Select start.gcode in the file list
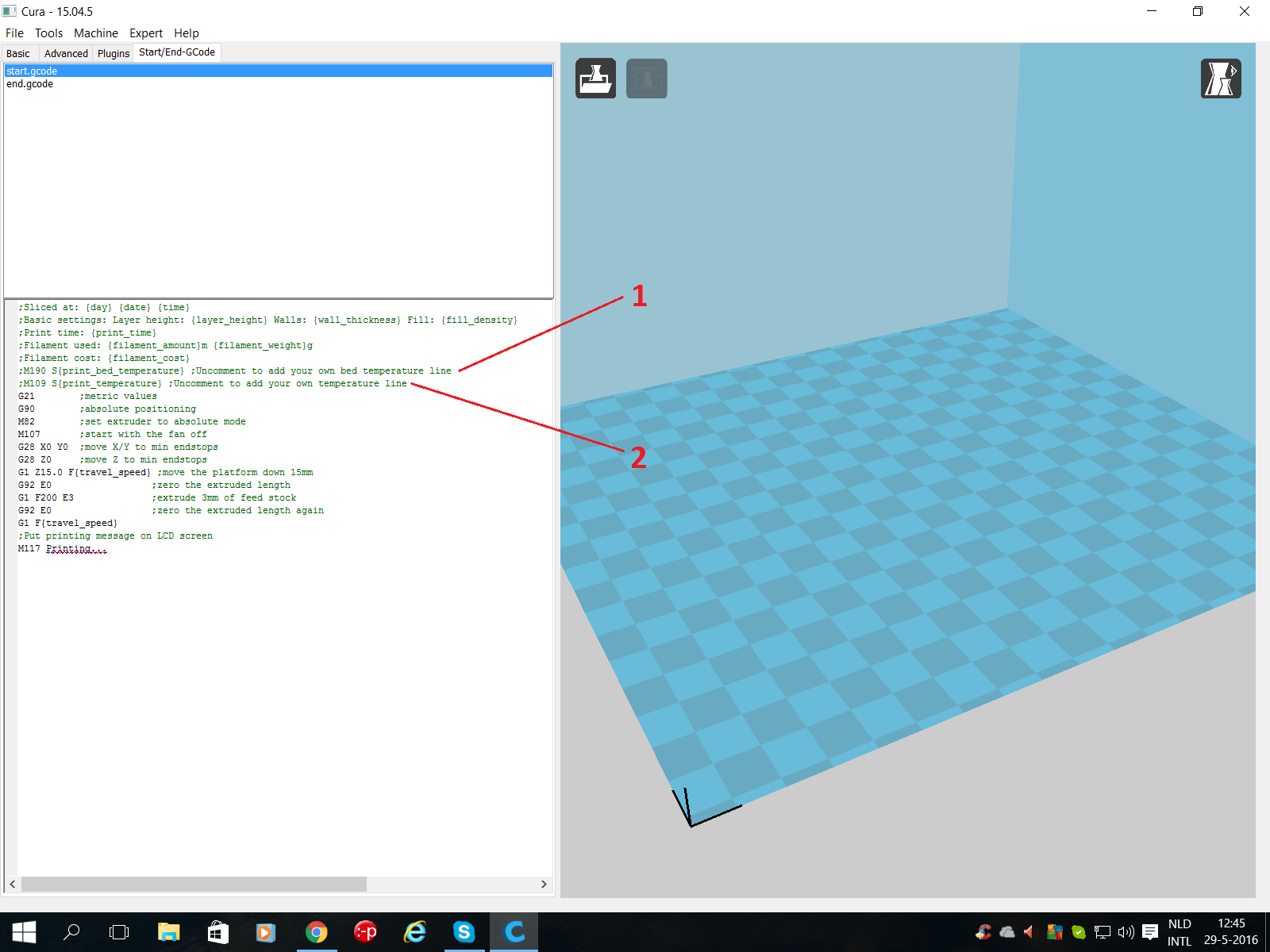 279,71
